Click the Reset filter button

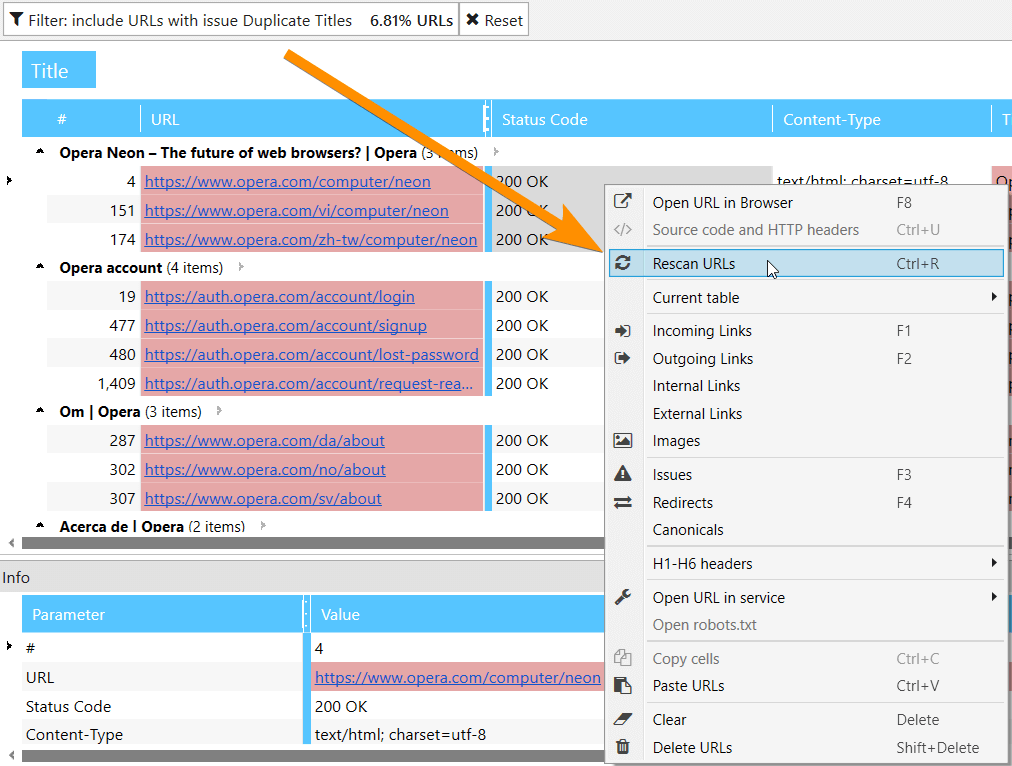[494, 20]
